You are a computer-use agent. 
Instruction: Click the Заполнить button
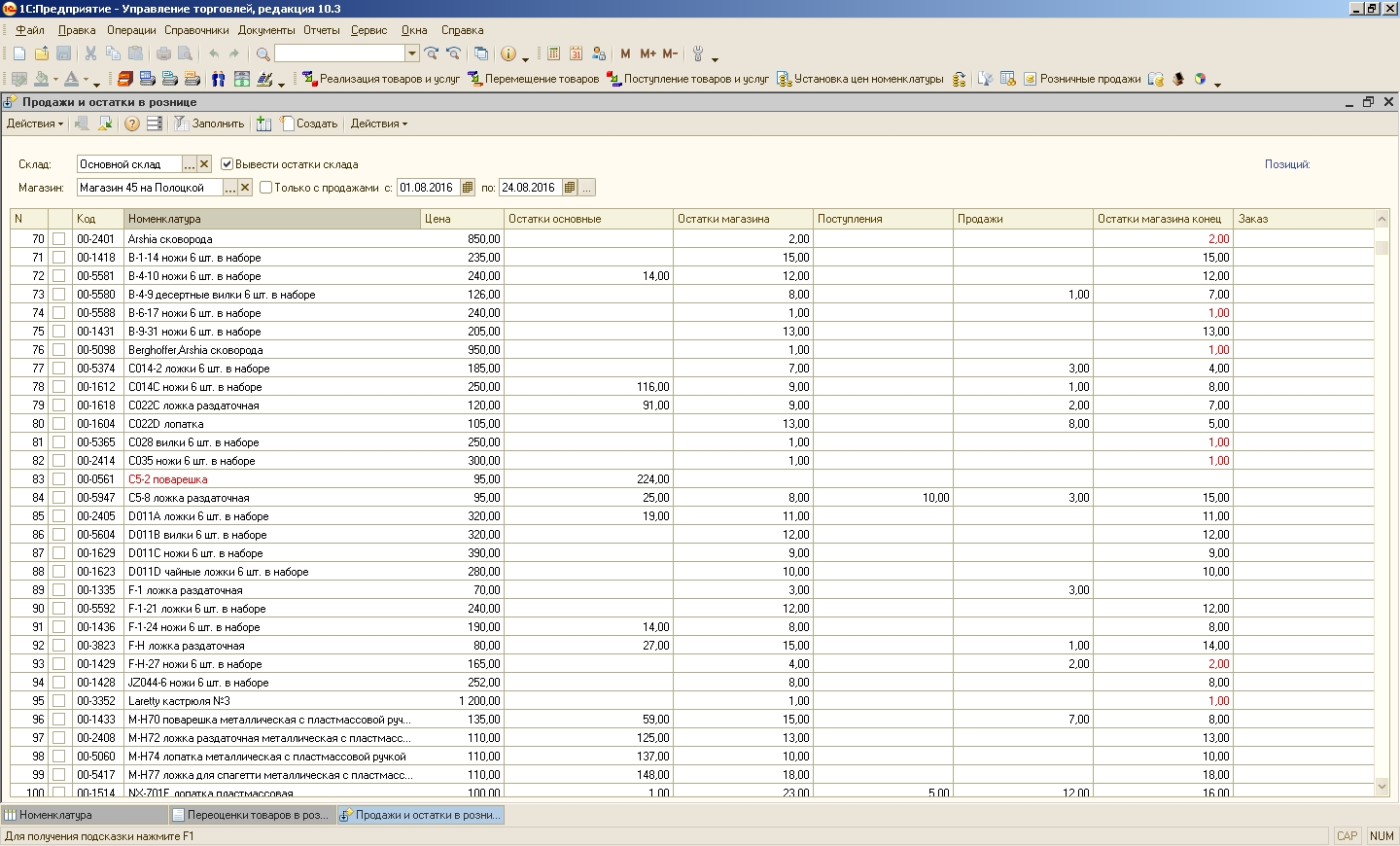pyautogui.click(x=209, y=123)
